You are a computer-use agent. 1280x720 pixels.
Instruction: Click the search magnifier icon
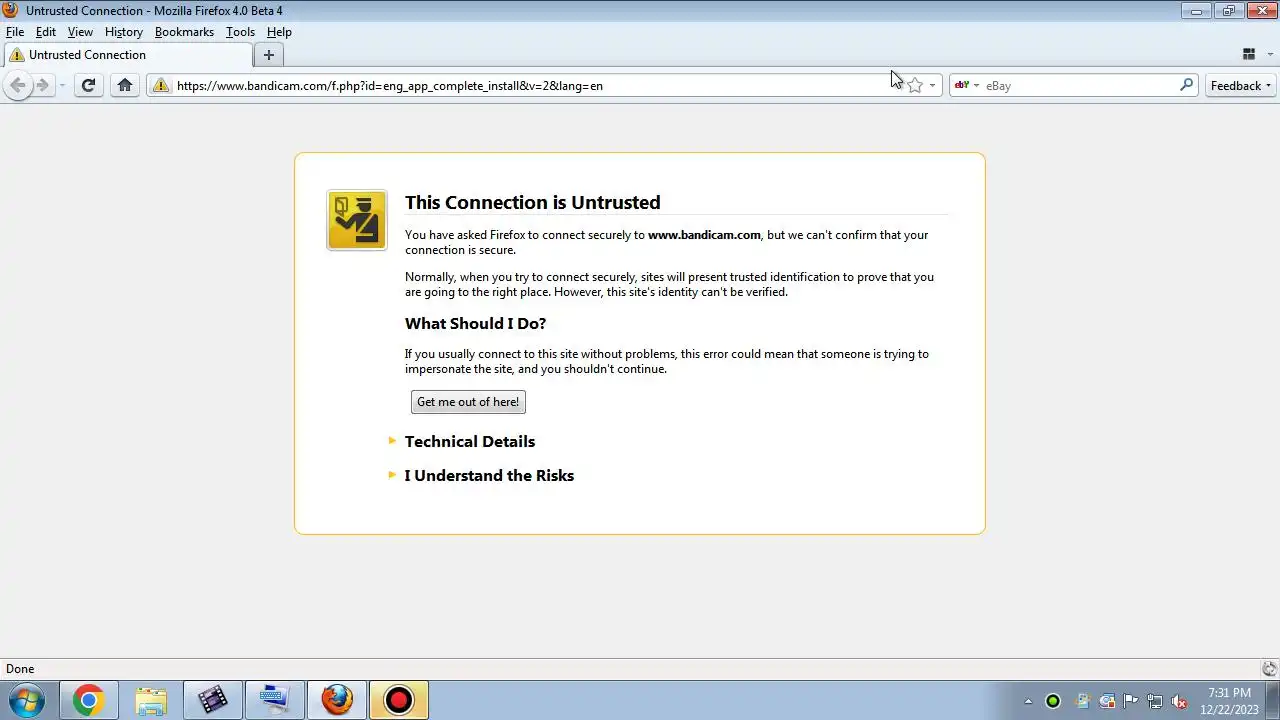point(1187,85)
